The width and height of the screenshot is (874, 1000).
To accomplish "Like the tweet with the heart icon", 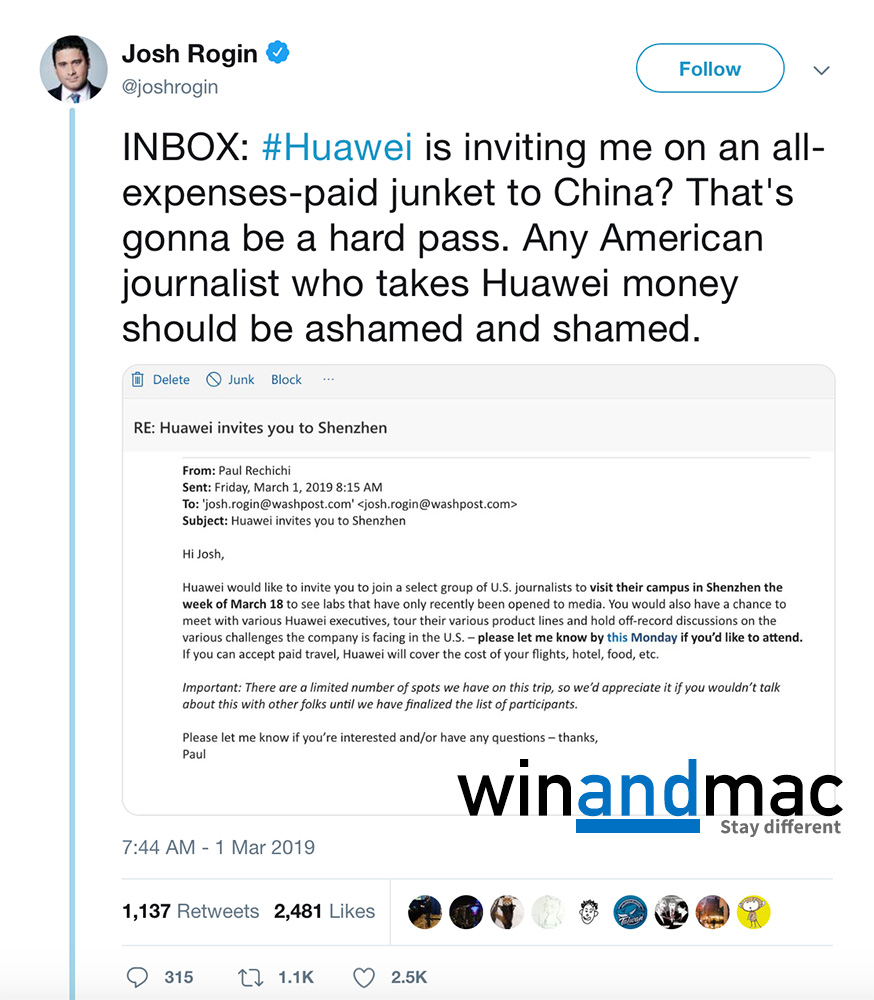I will tap(364, 978).
